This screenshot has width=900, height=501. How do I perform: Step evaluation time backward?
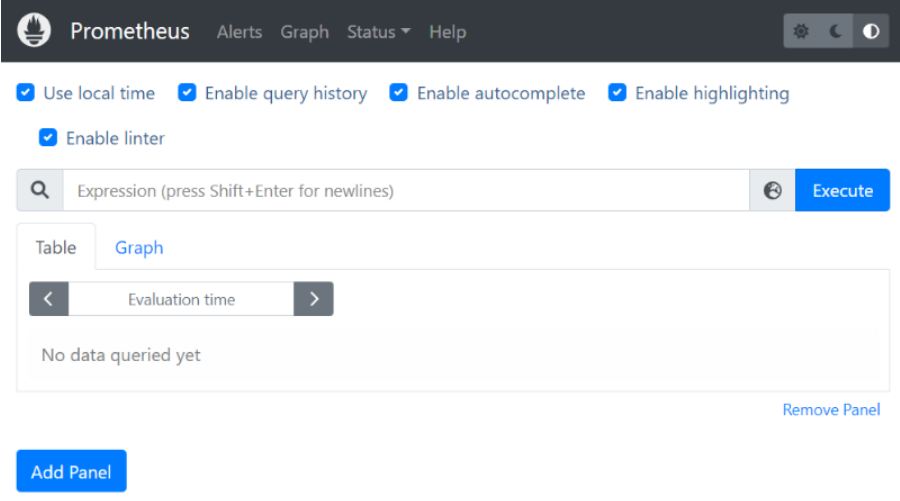(x=49, y=298)
